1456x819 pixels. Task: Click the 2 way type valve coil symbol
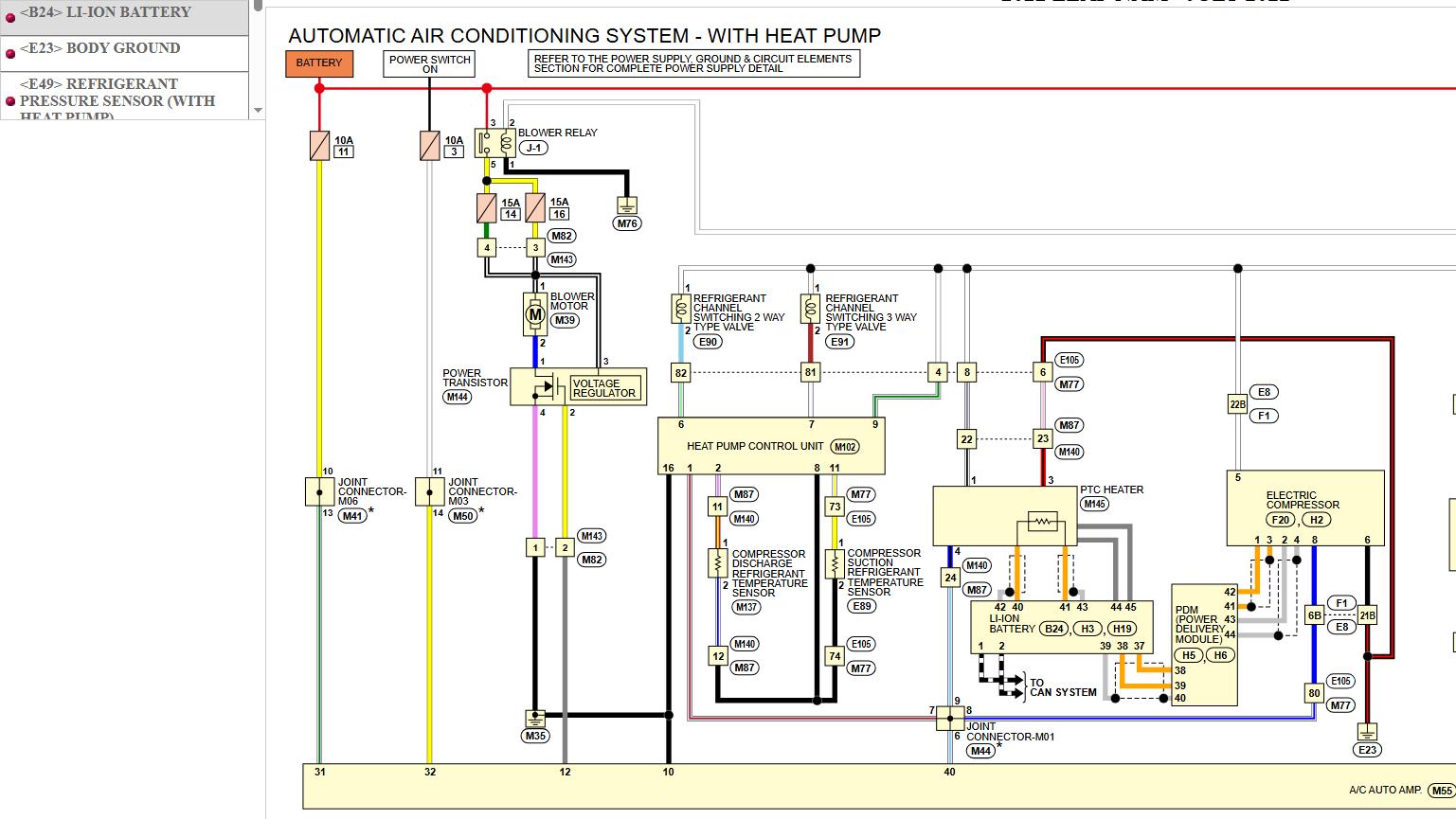pos(680,309)
